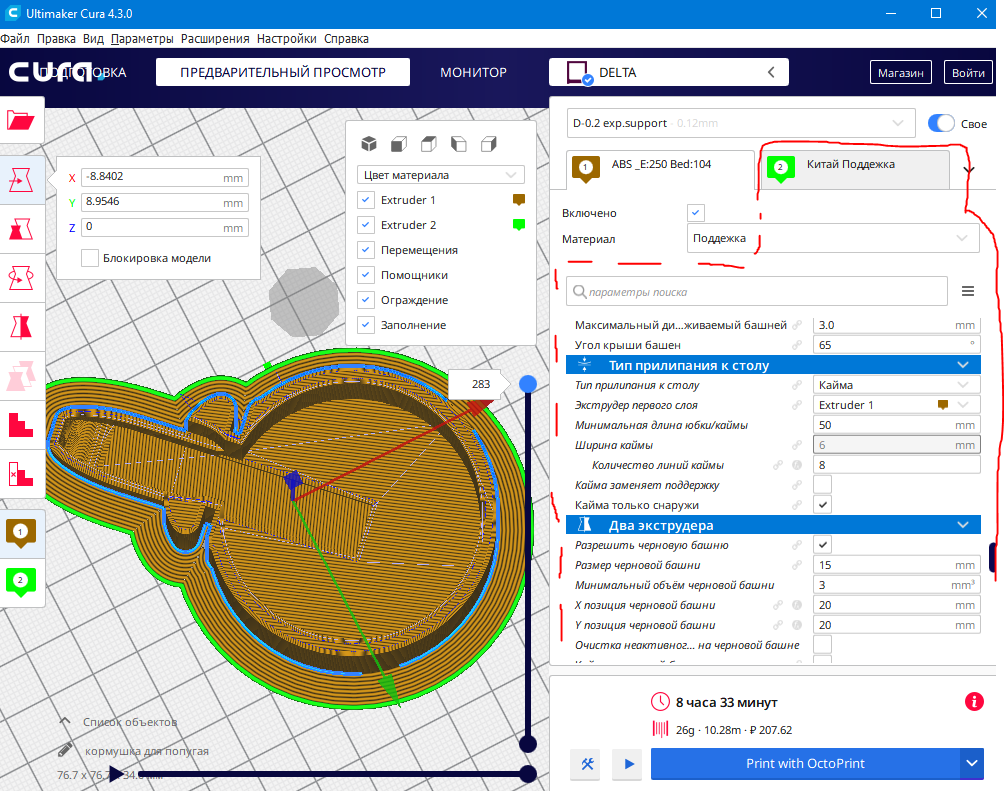This screenshot has width=1004, height=791.
Task: Click the top handle of layer slider
Action: point(528,384)
